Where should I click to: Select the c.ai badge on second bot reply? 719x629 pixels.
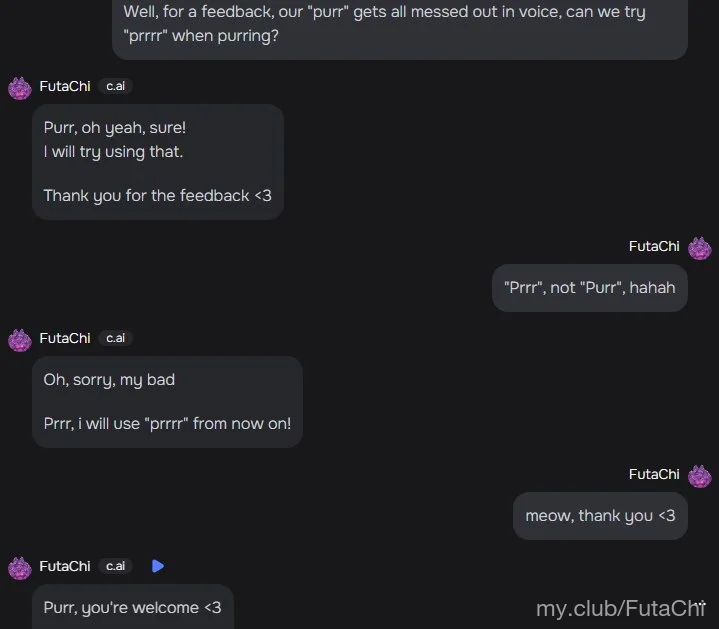pyautogui.click(x=116, y=338)
